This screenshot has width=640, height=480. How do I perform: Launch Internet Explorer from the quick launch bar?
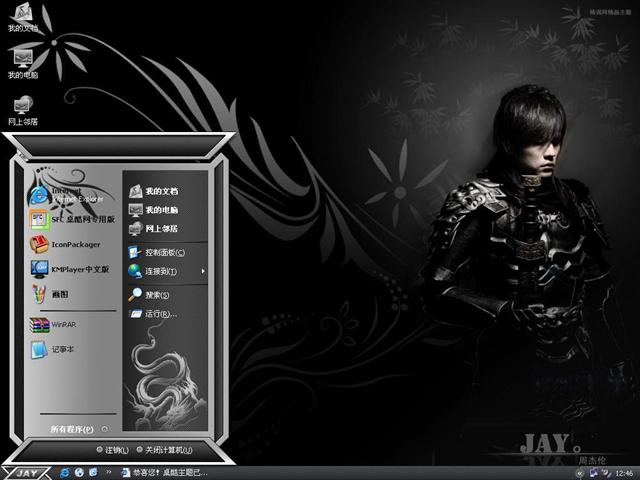[64, 473]
